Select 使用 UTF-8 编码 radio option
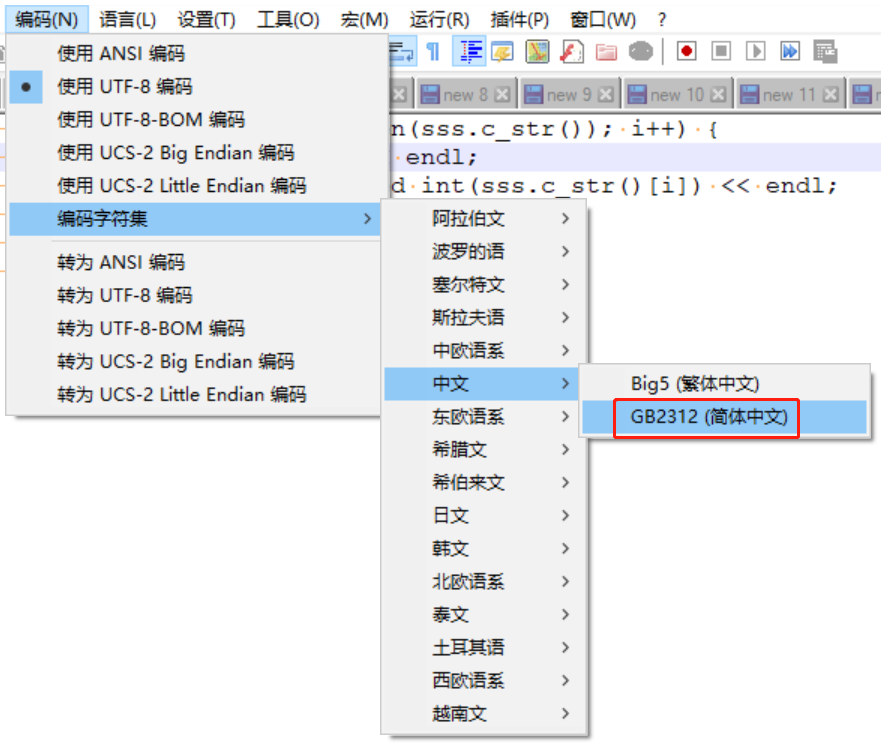The height and width of the screenshot is (746, 881). 195,87
